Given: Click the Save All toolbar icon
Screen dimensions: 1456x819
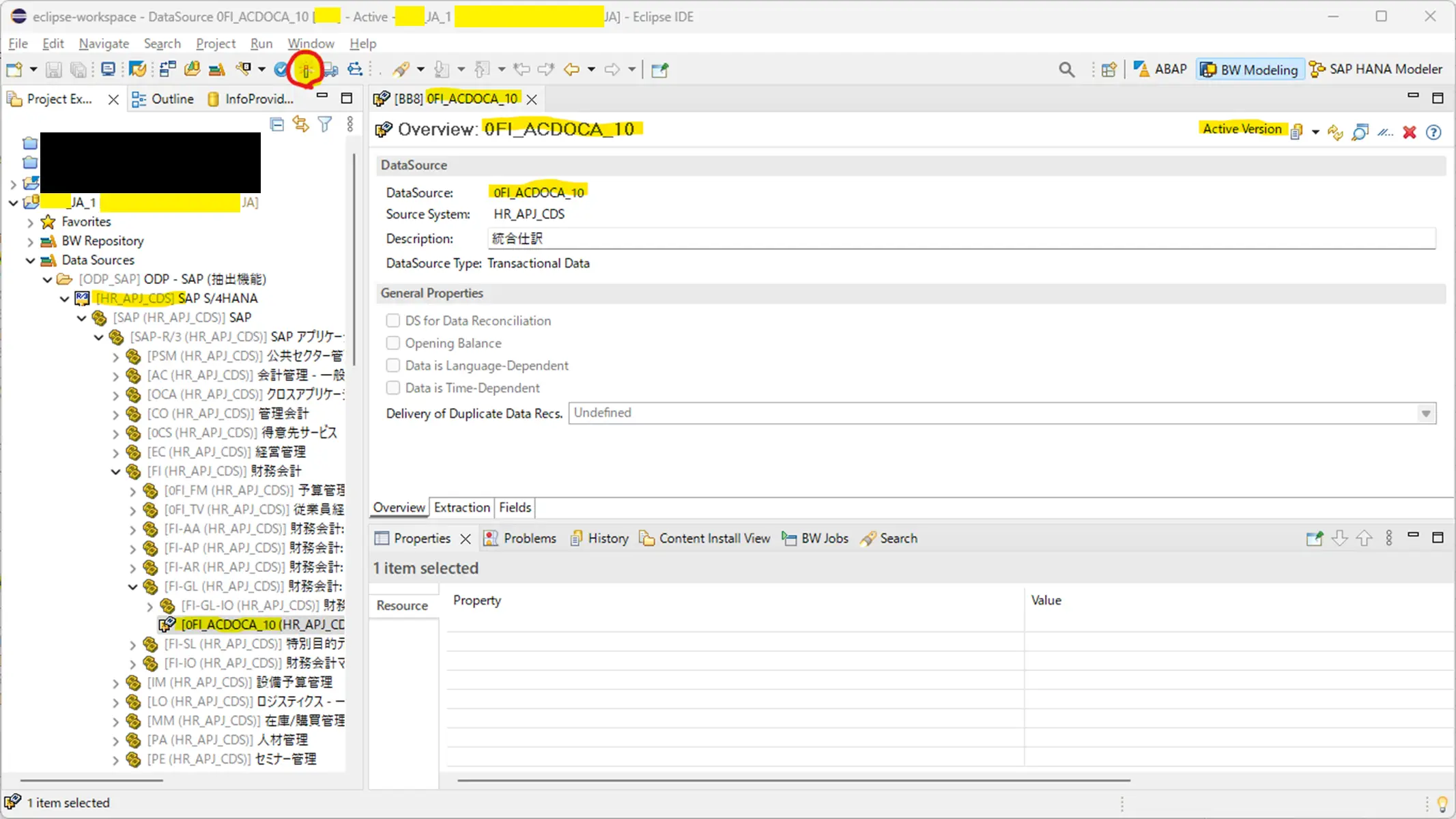Looking at the screenshot, I should pos(78,70).
